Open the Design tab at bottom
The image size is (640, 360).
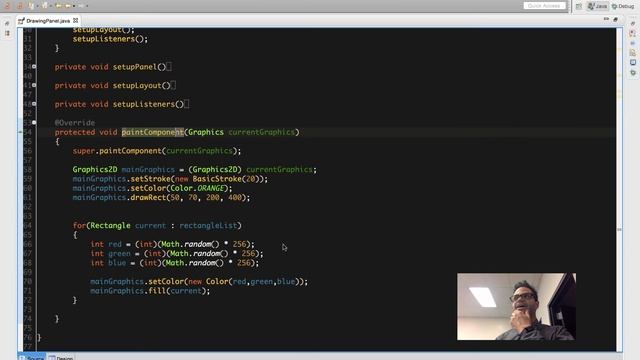point(61,358)
